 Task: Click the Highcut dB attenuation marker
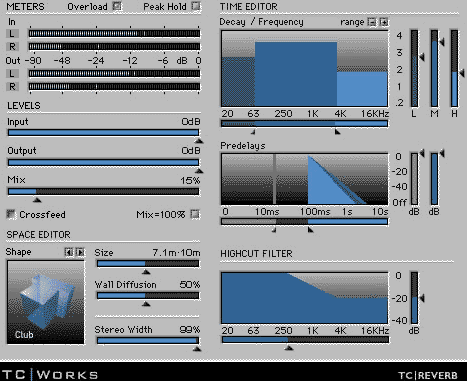(x=422, y=298)
